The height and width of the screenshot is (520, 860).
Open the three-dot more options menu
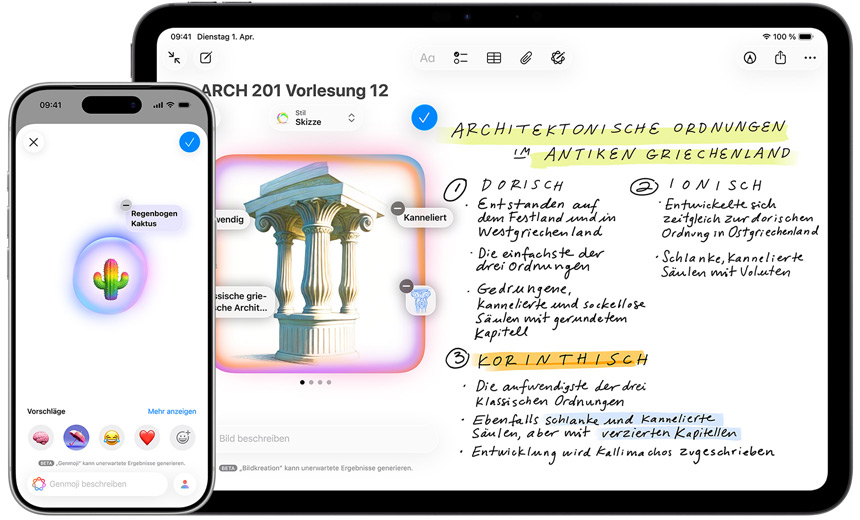[810, 58]
